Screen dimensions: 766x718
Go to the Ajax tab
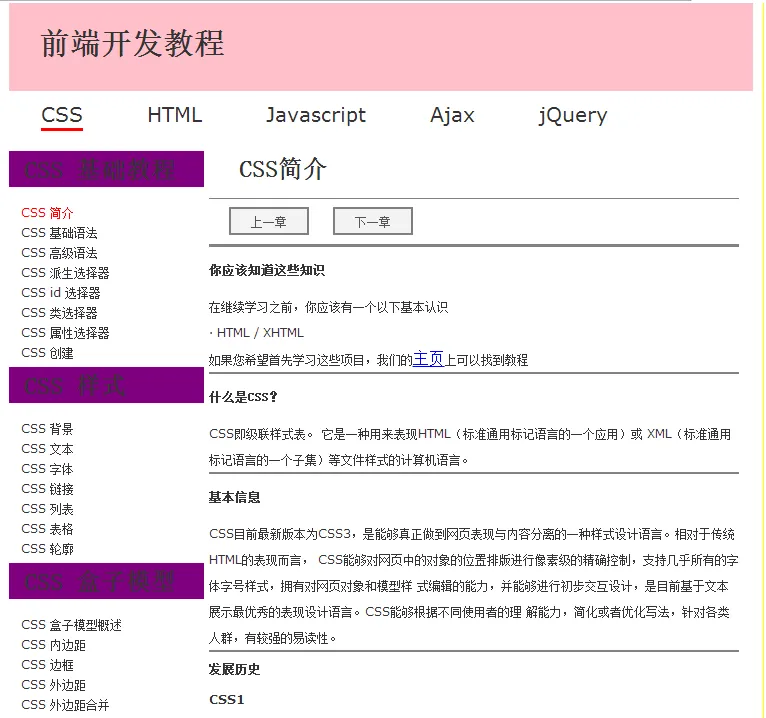pos(452,115)
